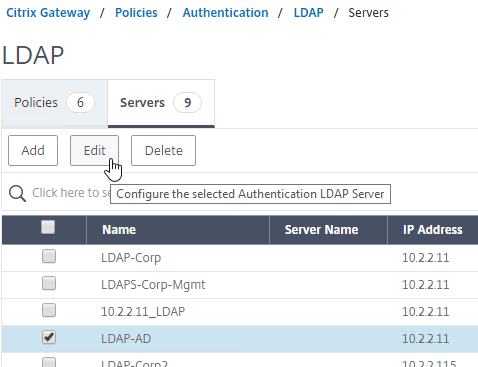Click the Add button
Screen dimensions: 478x367
[x=33, y=150]
